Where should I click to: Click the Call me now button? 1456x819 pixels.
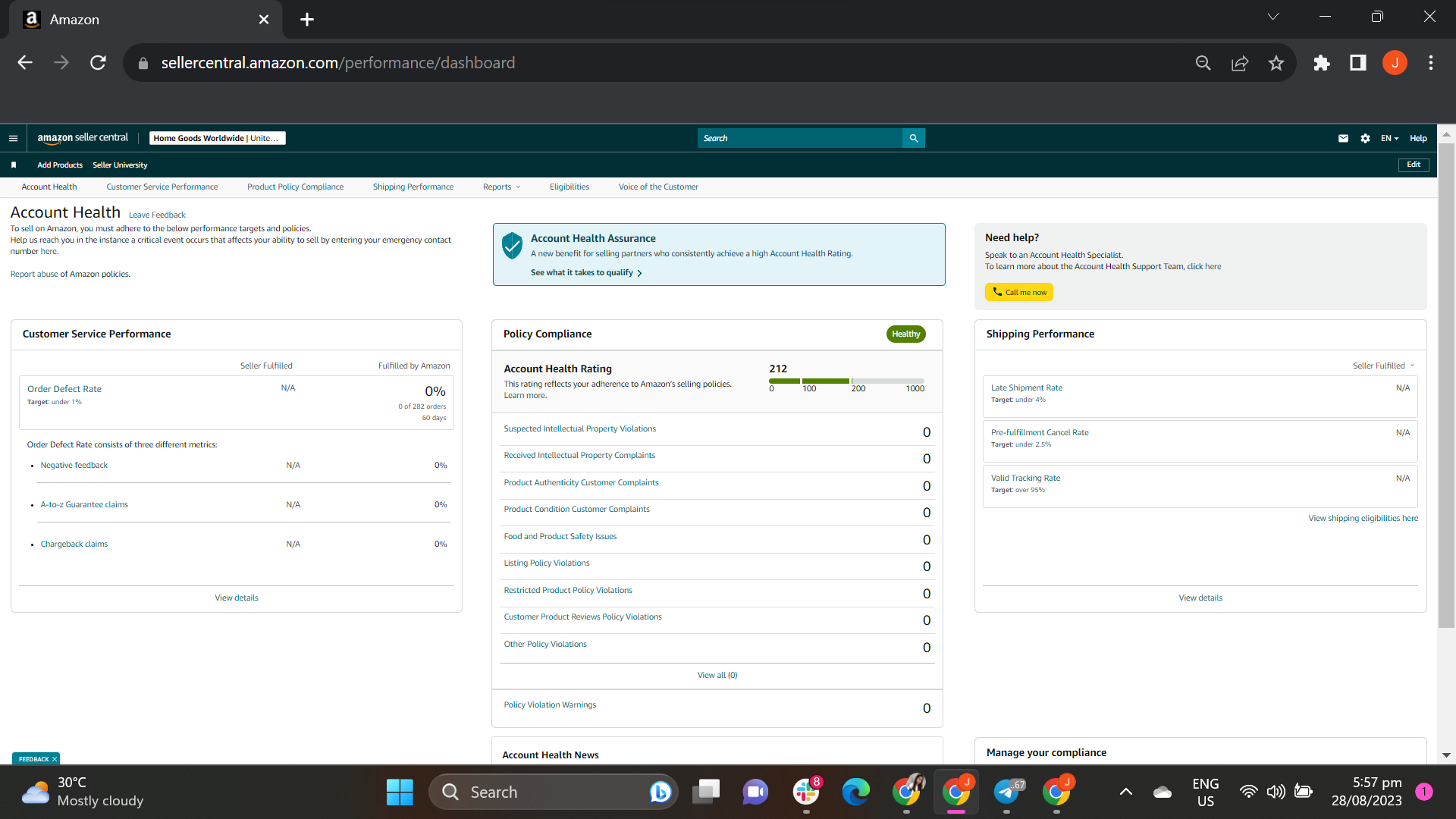[1018, 292]
